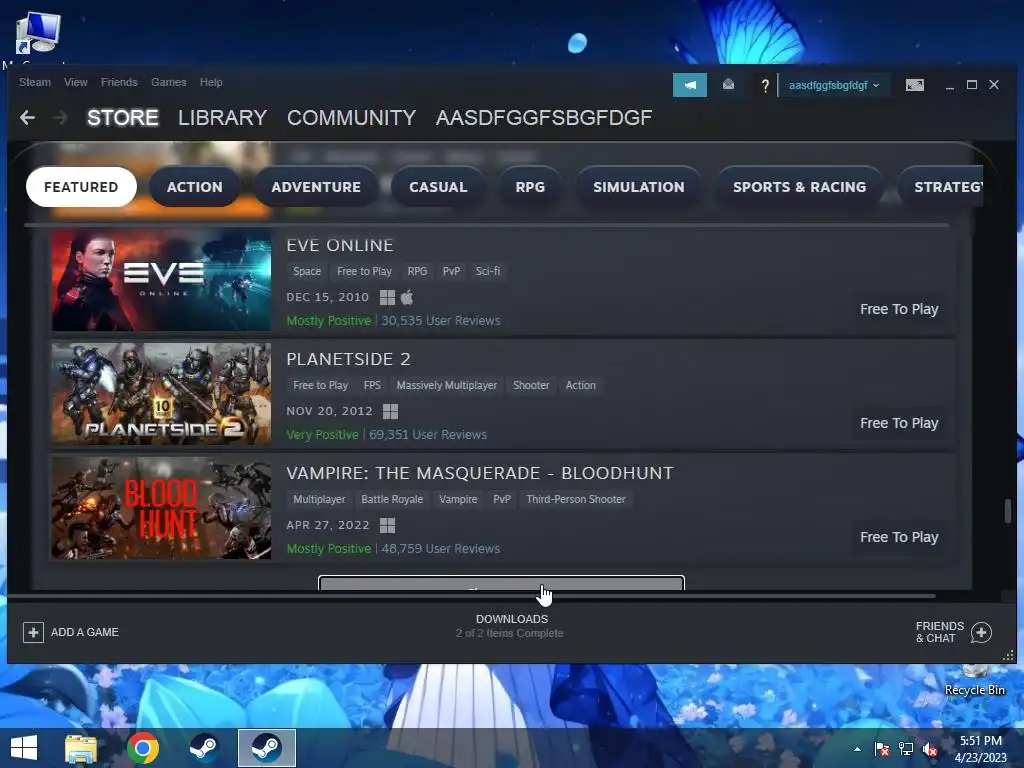Image resolution: width=1024 pixels, height=768 pixels.
Task: Click Windows icon on Bloodhunt row
Action: (x=387, y=525)
